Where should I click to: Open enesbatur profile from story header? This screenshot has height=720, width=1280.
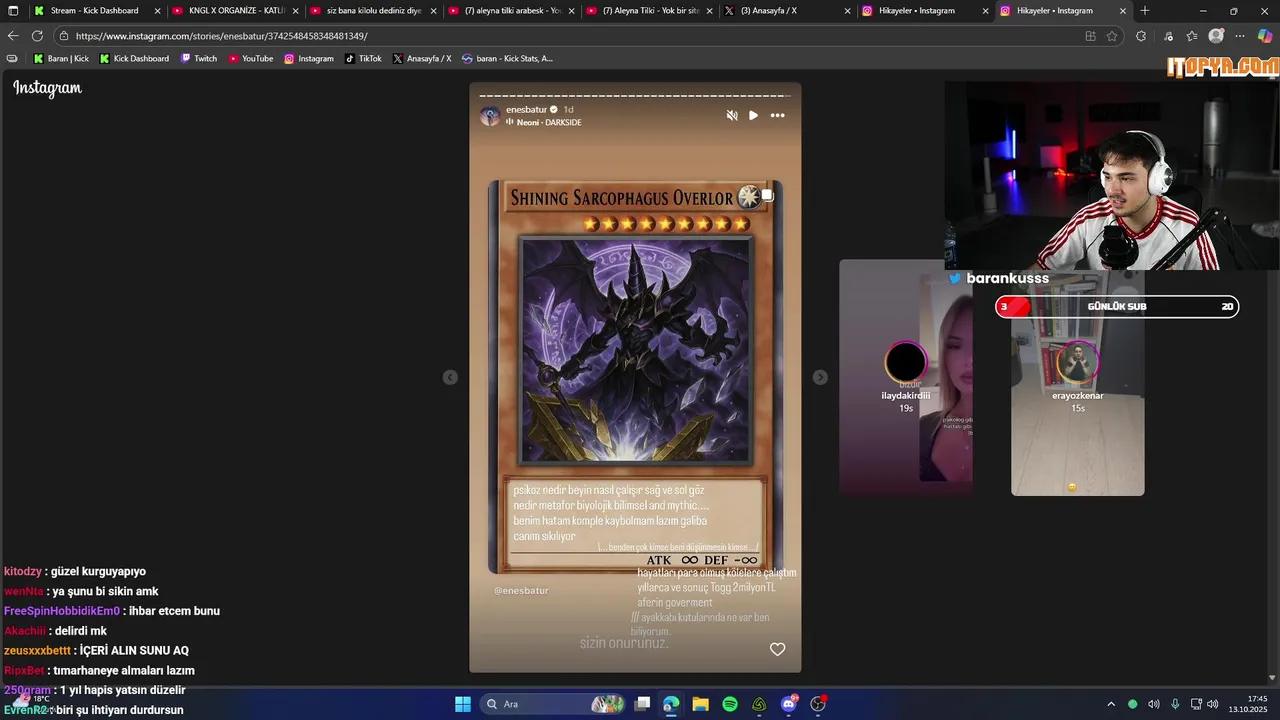click(x=526, y=109)
